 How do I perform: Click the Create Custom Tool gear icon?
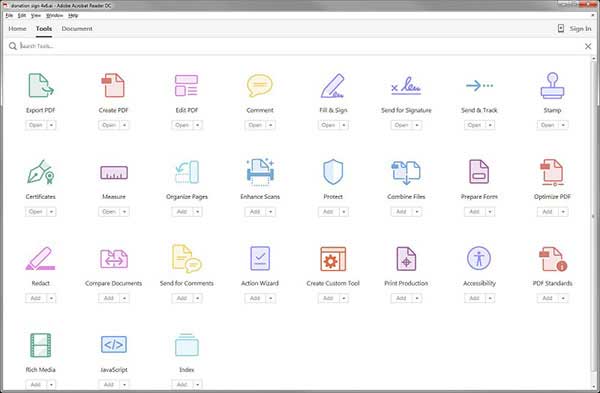click(x=333, y=259)
